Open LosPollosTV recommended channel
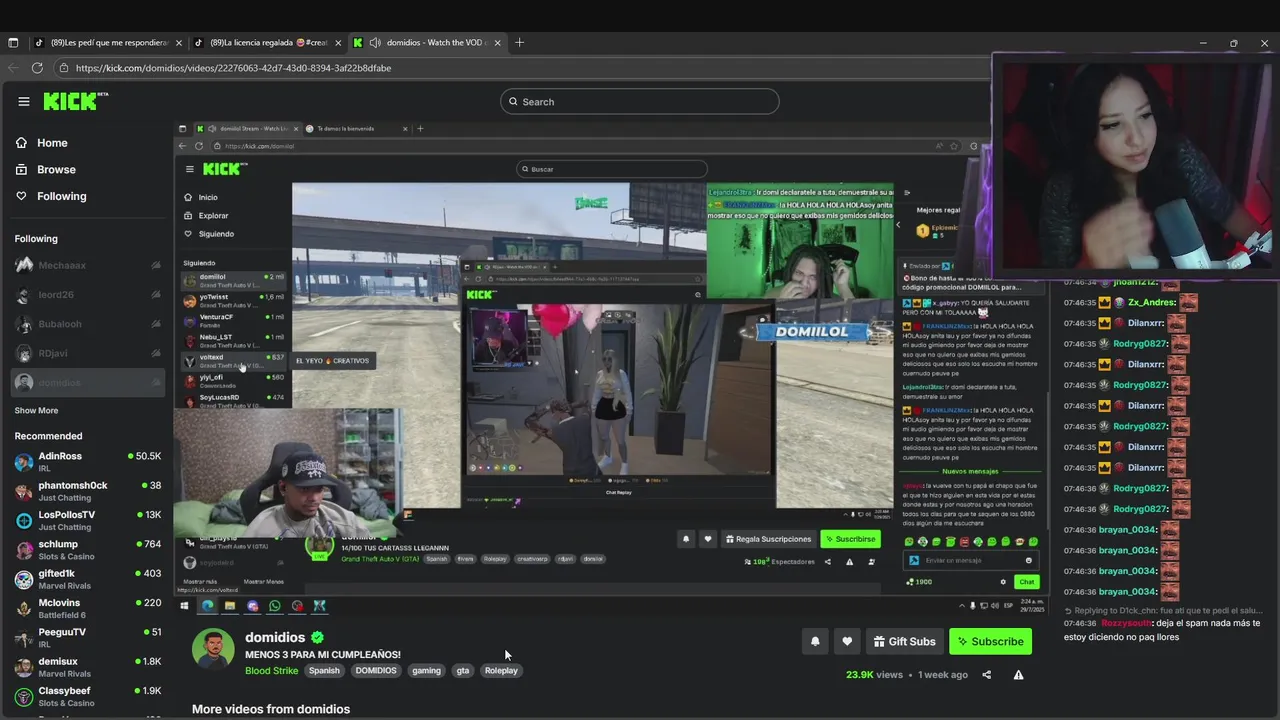 (87, 520)
